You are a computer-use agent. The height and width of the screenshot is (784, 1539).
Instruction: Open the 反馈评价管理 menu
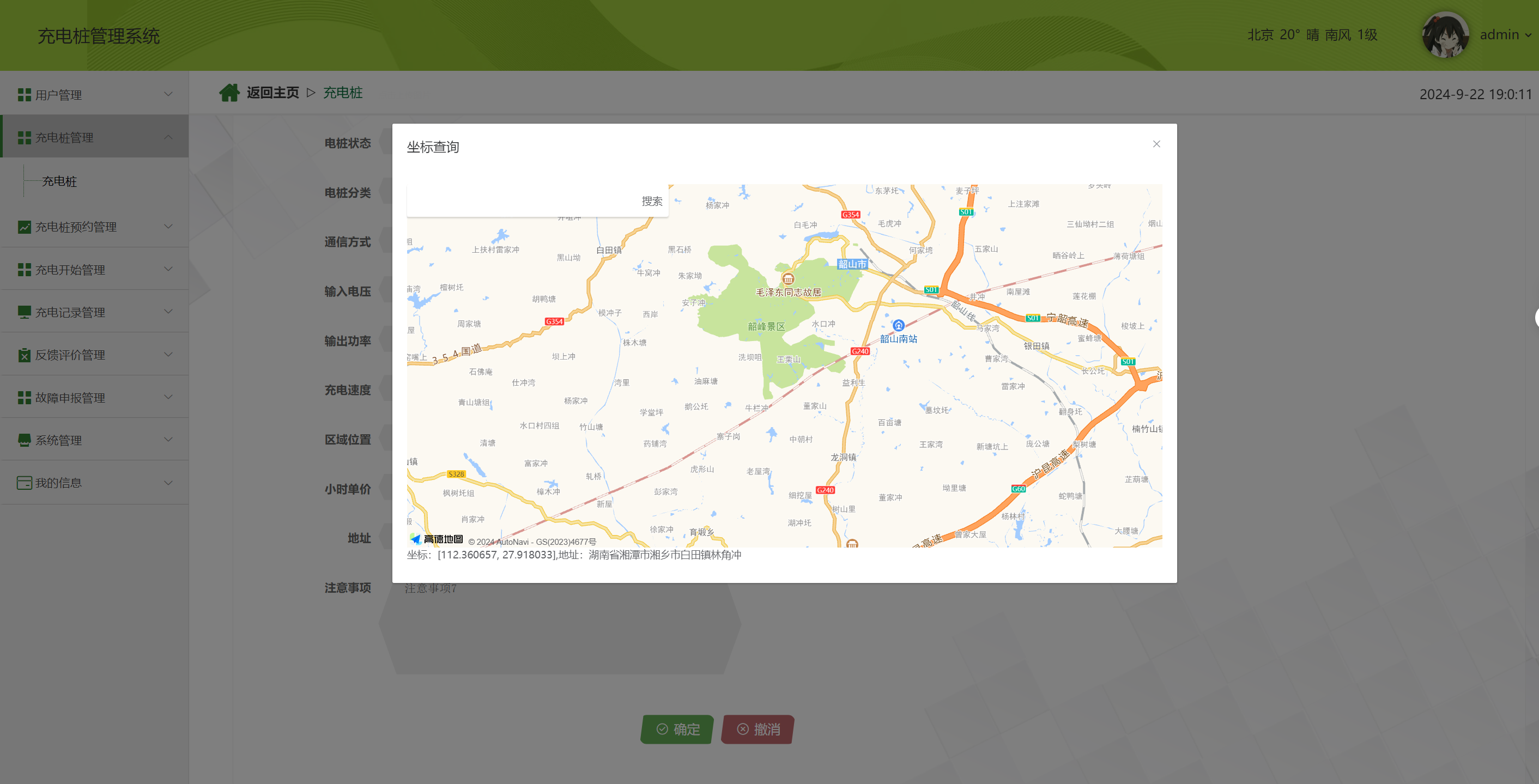pos(94,355)
